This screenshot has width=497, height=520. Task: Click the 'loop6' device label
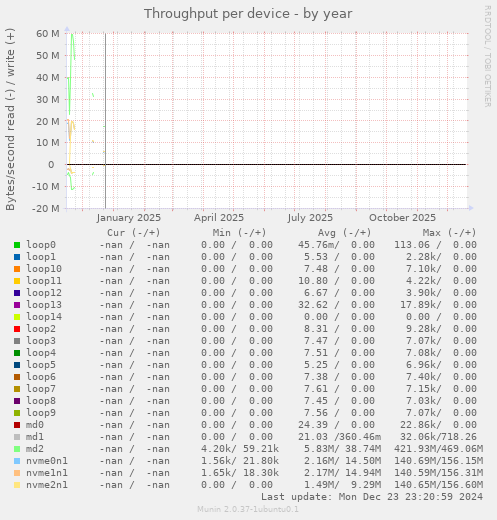(x=41, y=377)
